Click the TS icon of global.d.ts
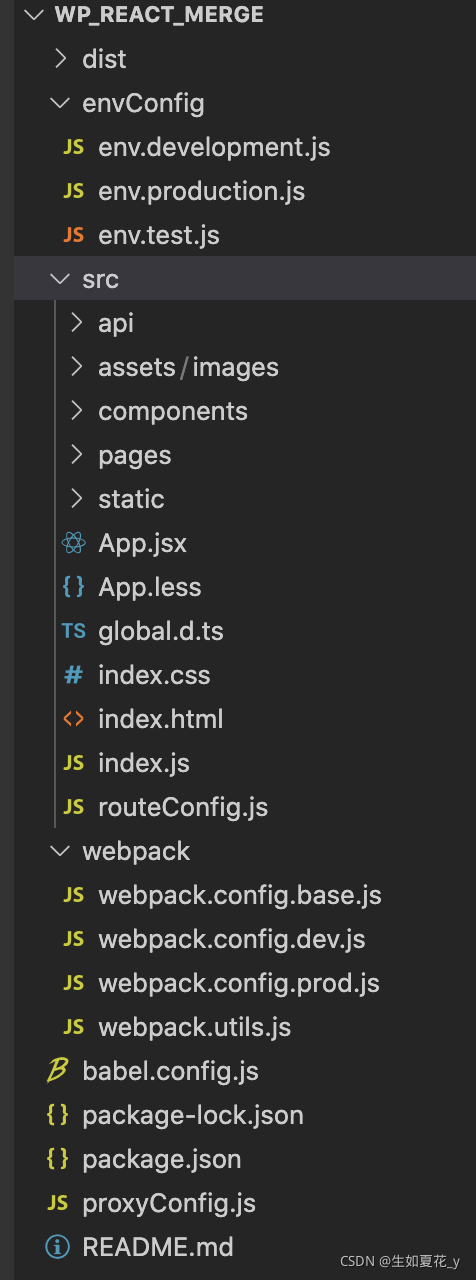The height and width of the screenshot is (1280, 476). pos(73,631)
